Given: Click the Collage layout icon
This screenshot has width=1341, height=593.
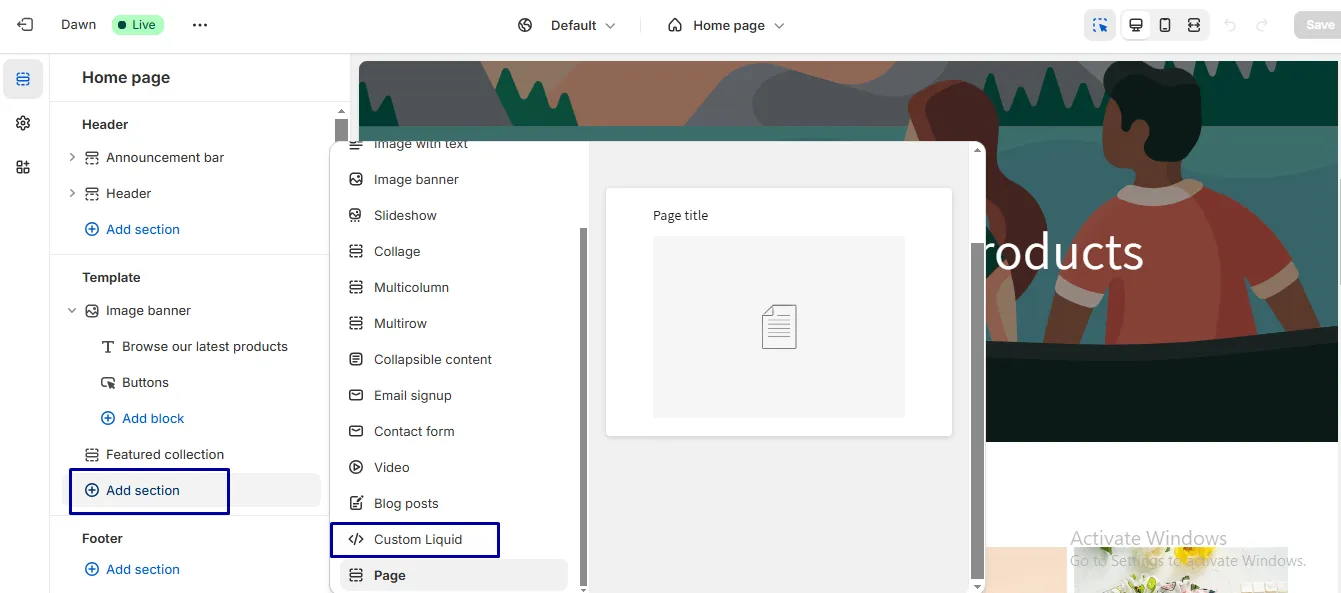Looking at the screenshot, I should pos(355,251).
